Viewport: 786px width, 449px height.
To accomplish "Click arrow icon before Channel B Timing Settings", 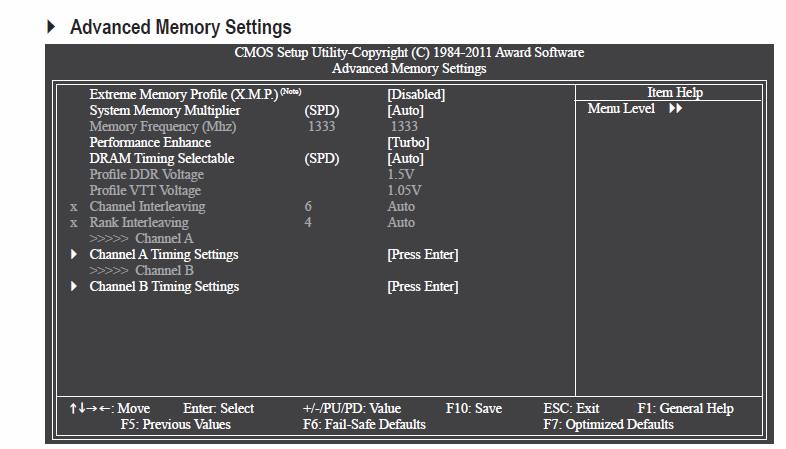I will (74, 286).
